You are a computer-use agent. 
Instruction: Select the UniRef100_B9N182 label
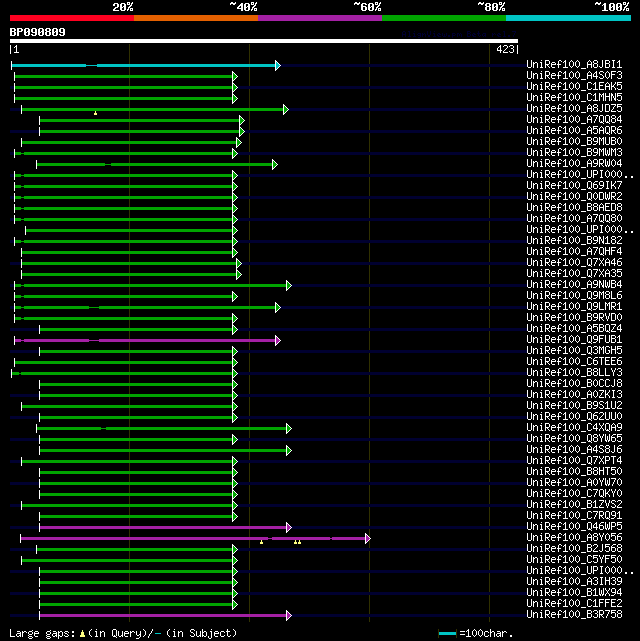(574, 241)
